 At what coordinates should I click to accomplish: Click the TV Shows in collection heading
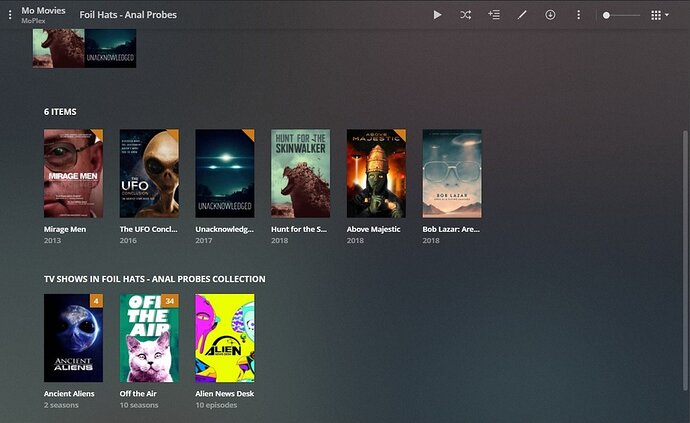(x=154, y=279)
